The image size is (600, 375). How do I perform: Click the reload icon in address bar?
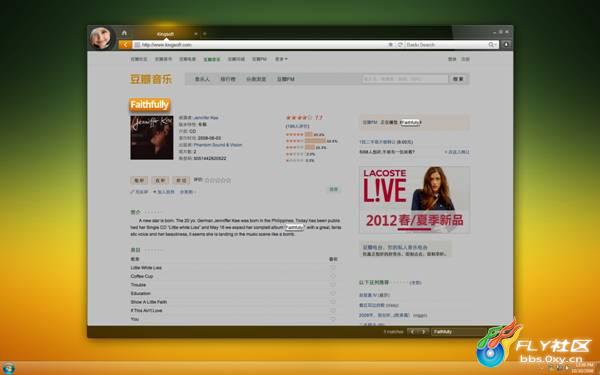click(x=400, y=45)
